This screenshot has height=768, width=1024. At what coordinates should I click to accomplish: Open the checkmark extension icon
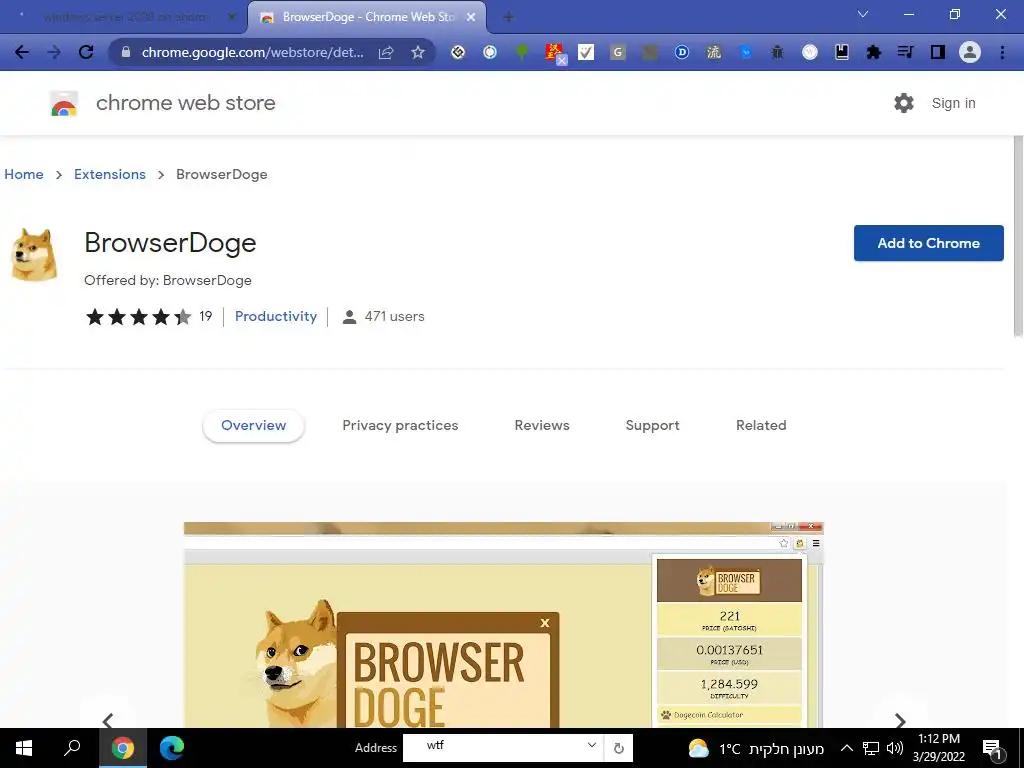tap(586, 52)
